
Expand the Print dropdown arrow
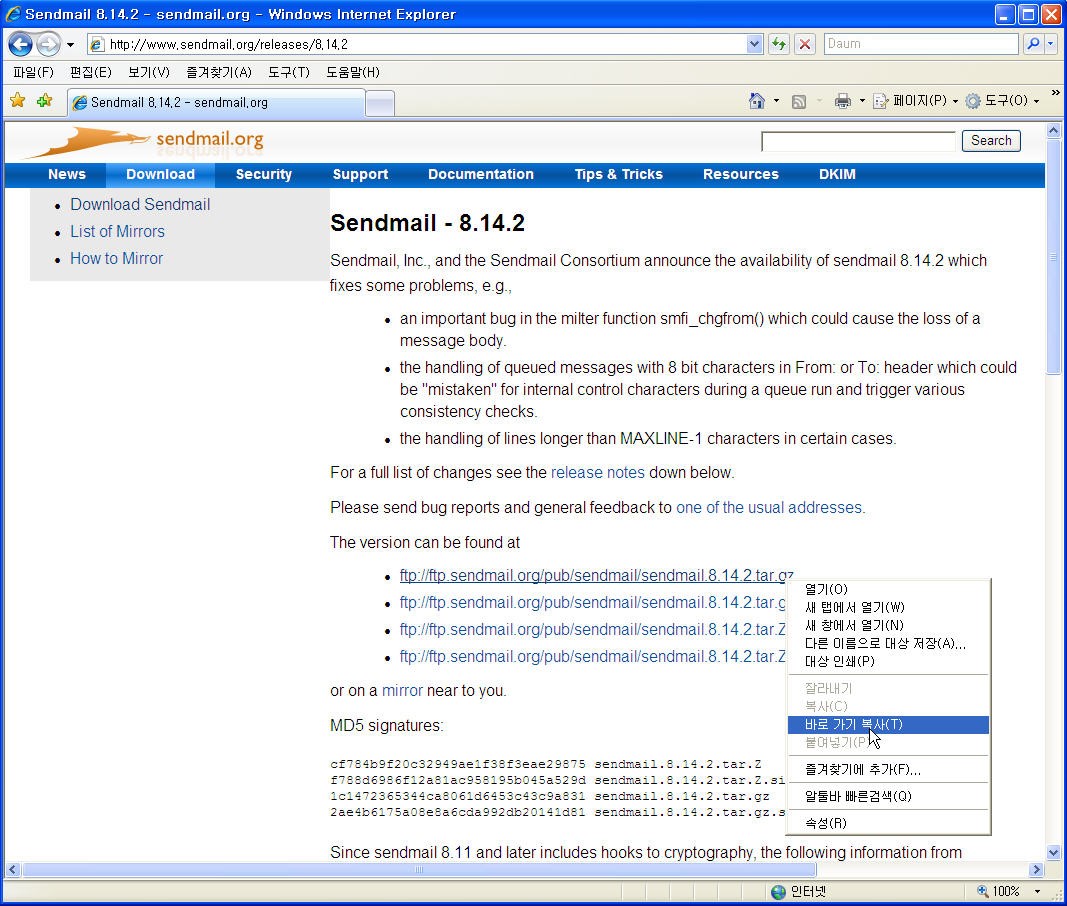[x=862, y=101]
